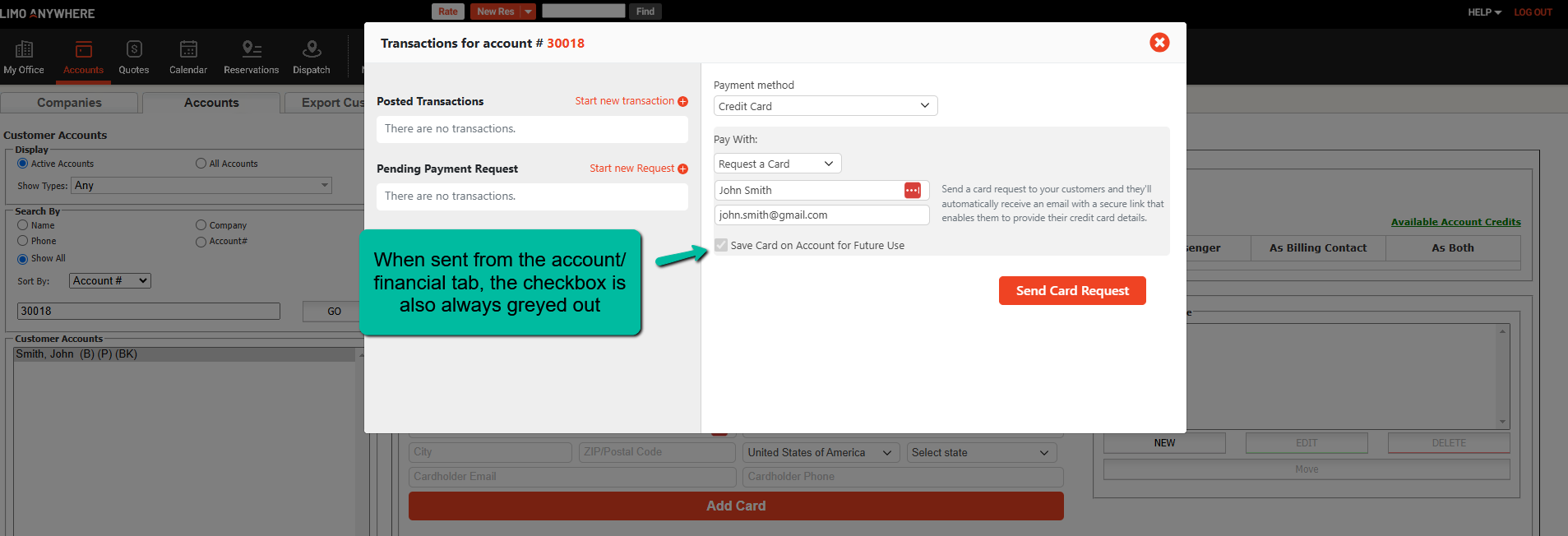Expand the Request a Card dropdown

(x=777, y=164)
